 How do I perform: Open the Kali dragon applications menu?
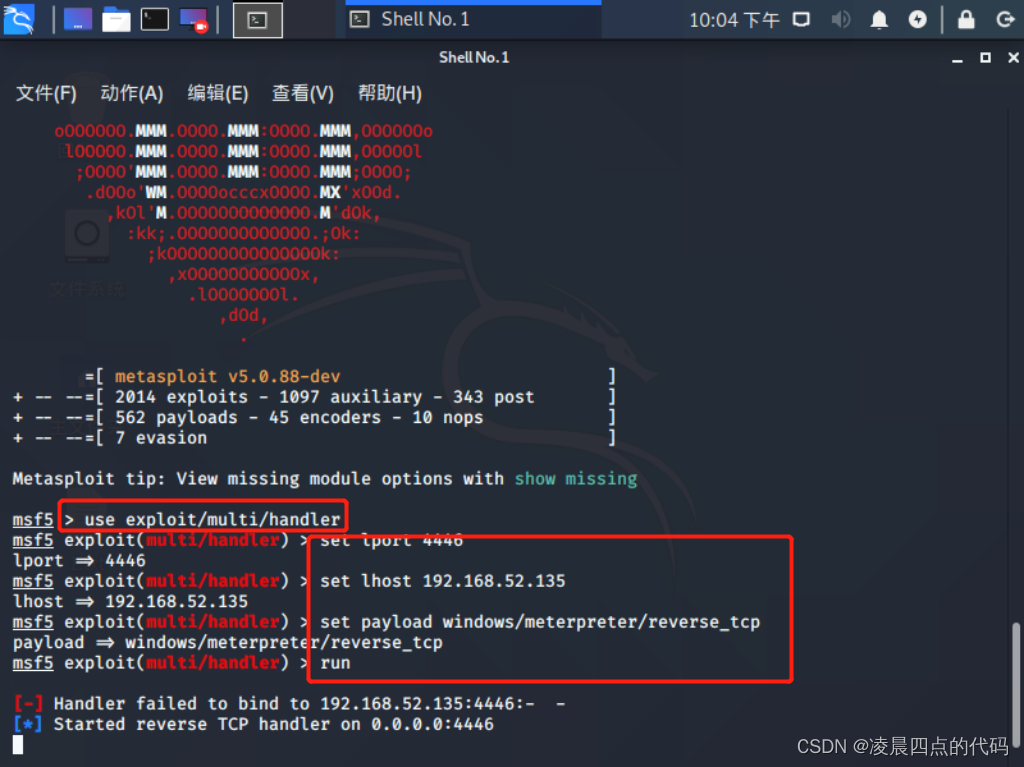19,20
